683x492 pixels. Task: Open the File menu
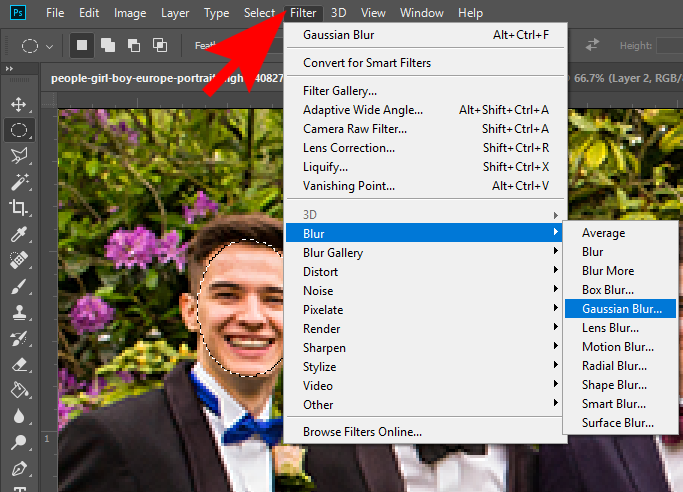[x=55, y=13]
